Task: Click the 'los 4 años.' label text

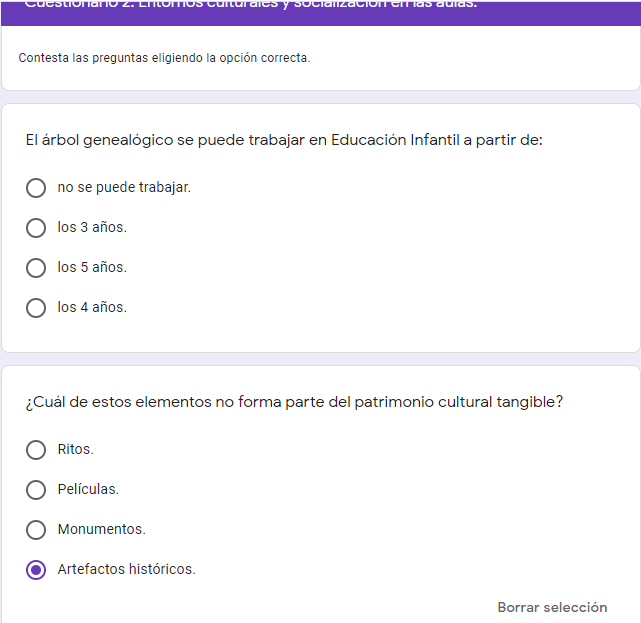Action: (92, 308)
